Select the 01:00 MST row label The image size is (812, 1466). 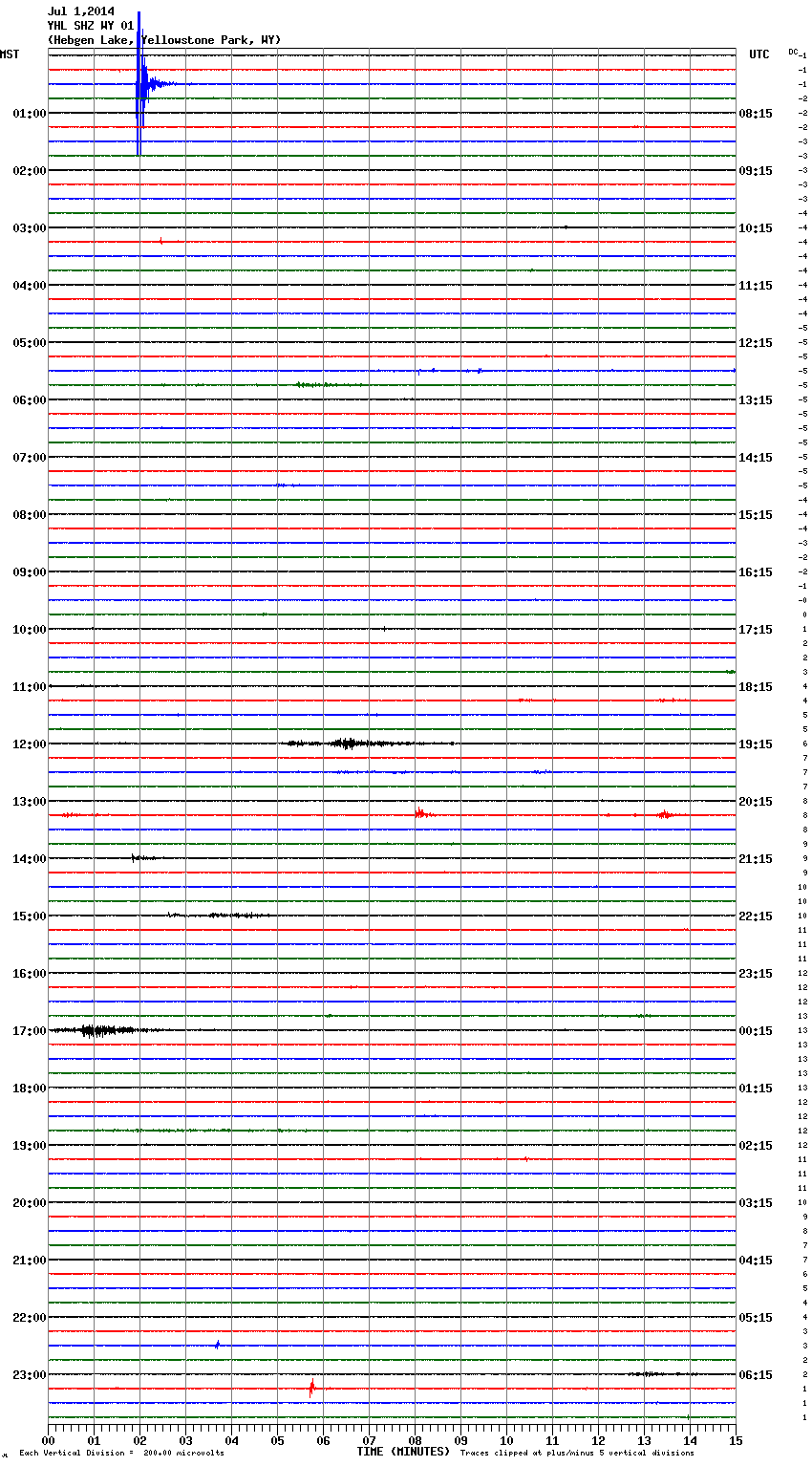point(29,114)
